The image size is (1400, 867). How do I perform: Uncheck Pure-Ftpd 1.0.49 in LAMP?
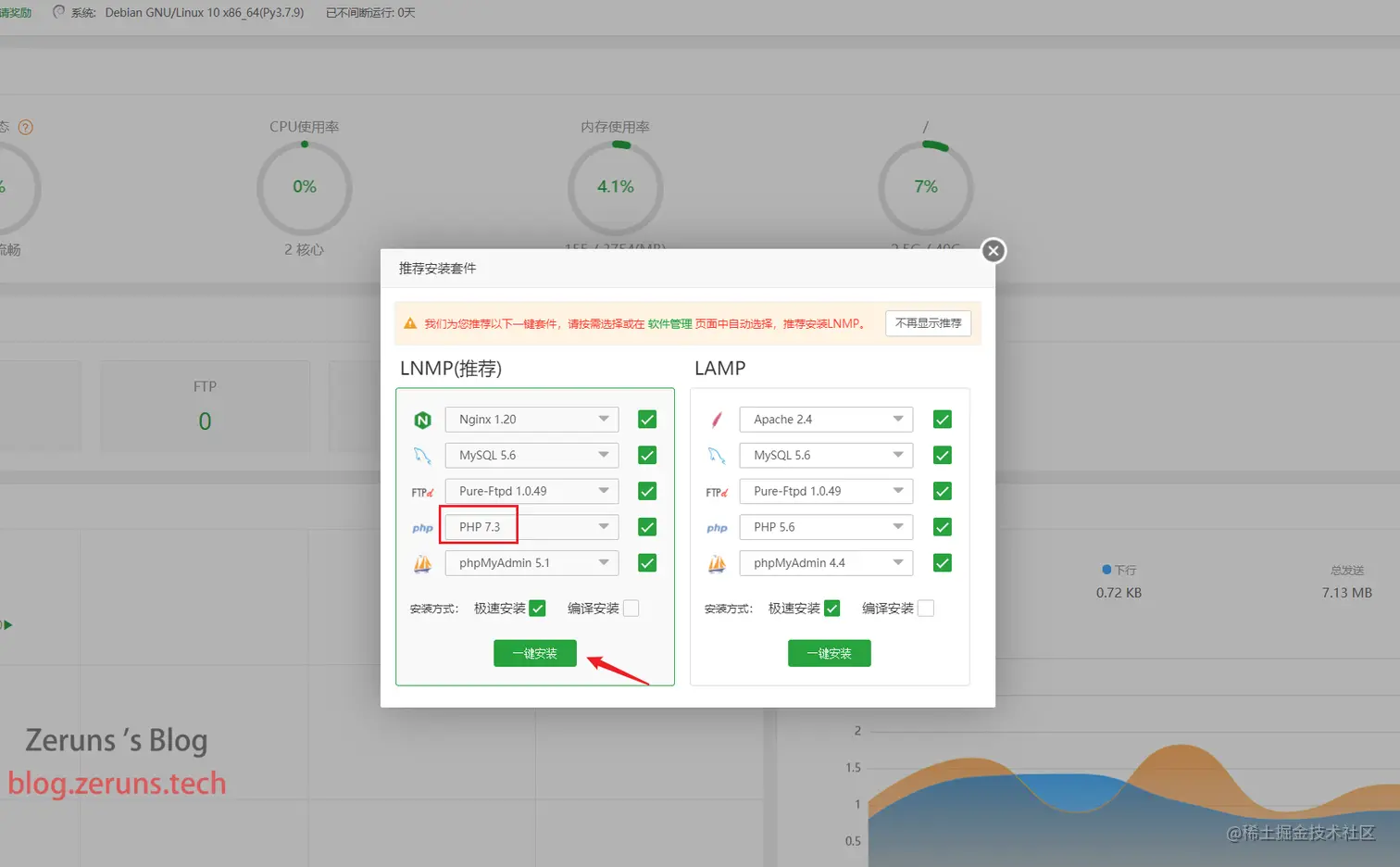coord(943,491)
